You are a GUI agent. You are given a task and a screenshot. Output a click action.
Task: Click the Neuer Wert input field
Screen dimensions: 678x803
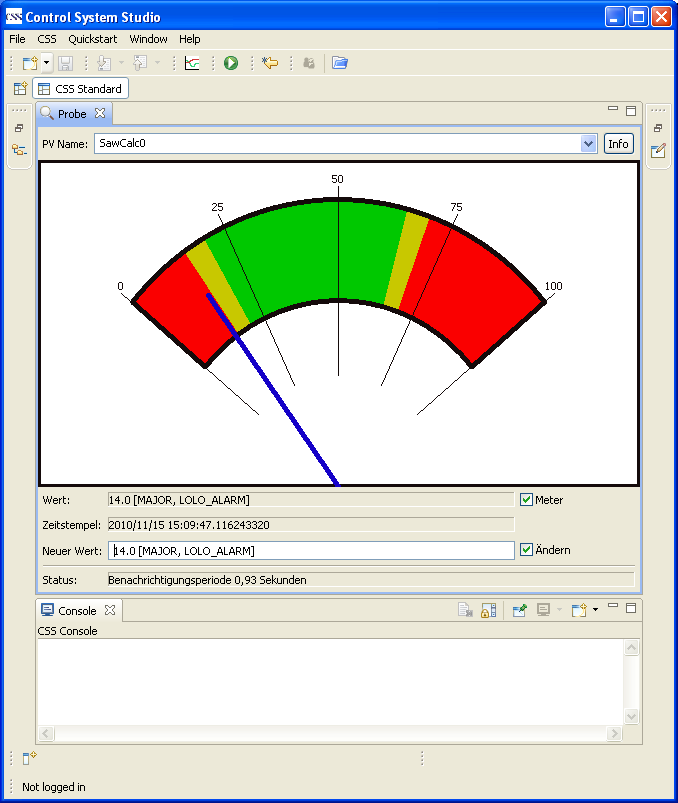coord(312,551)
